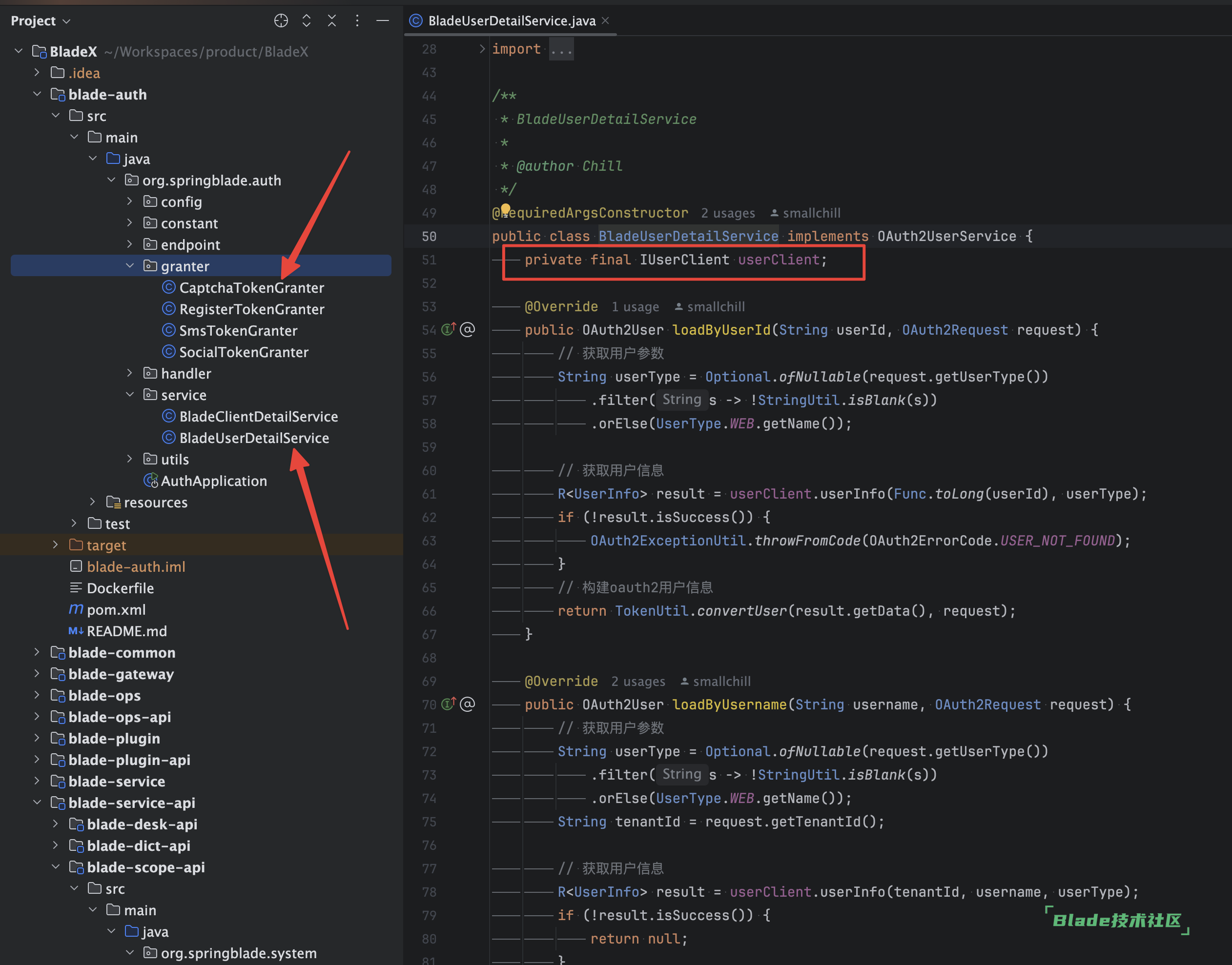Expand the blade-plugin module
This screenshot has height=965, width=1232.
pos(37,739)
